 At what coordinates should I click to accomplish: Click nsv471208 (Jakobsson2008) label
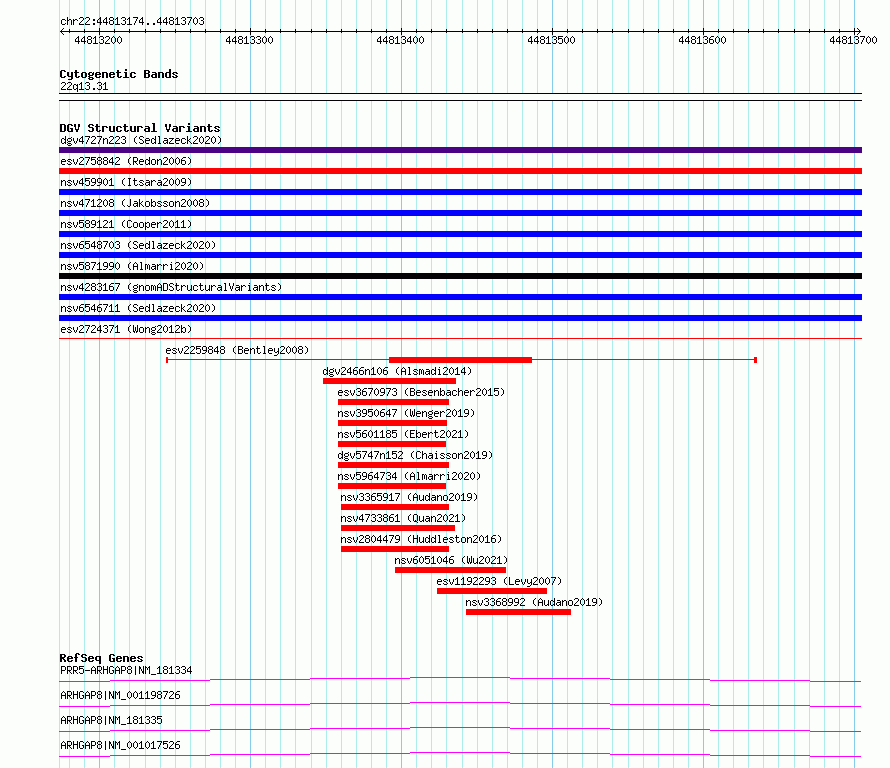click(x=135, y=203)
